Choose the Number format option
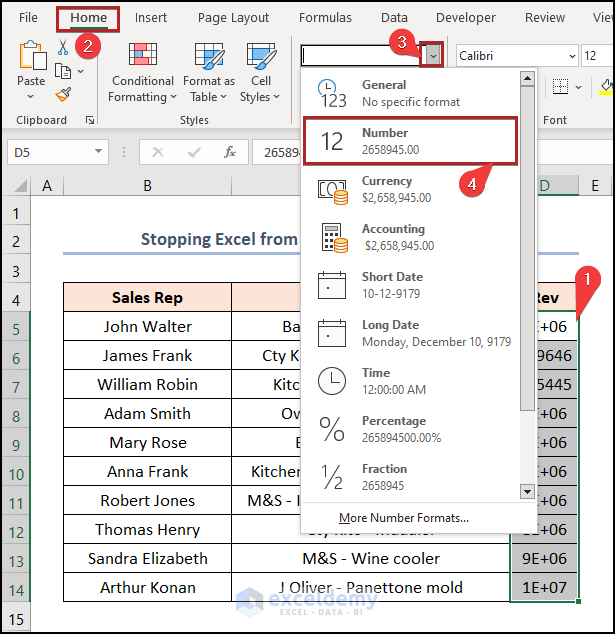 (410, 141)
